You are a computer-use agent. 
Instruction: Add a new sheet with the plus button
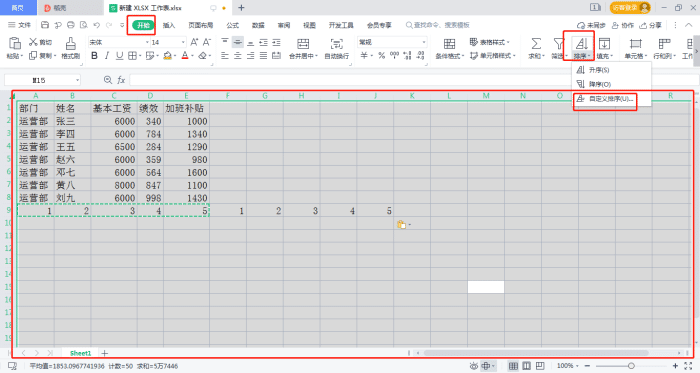104,353
